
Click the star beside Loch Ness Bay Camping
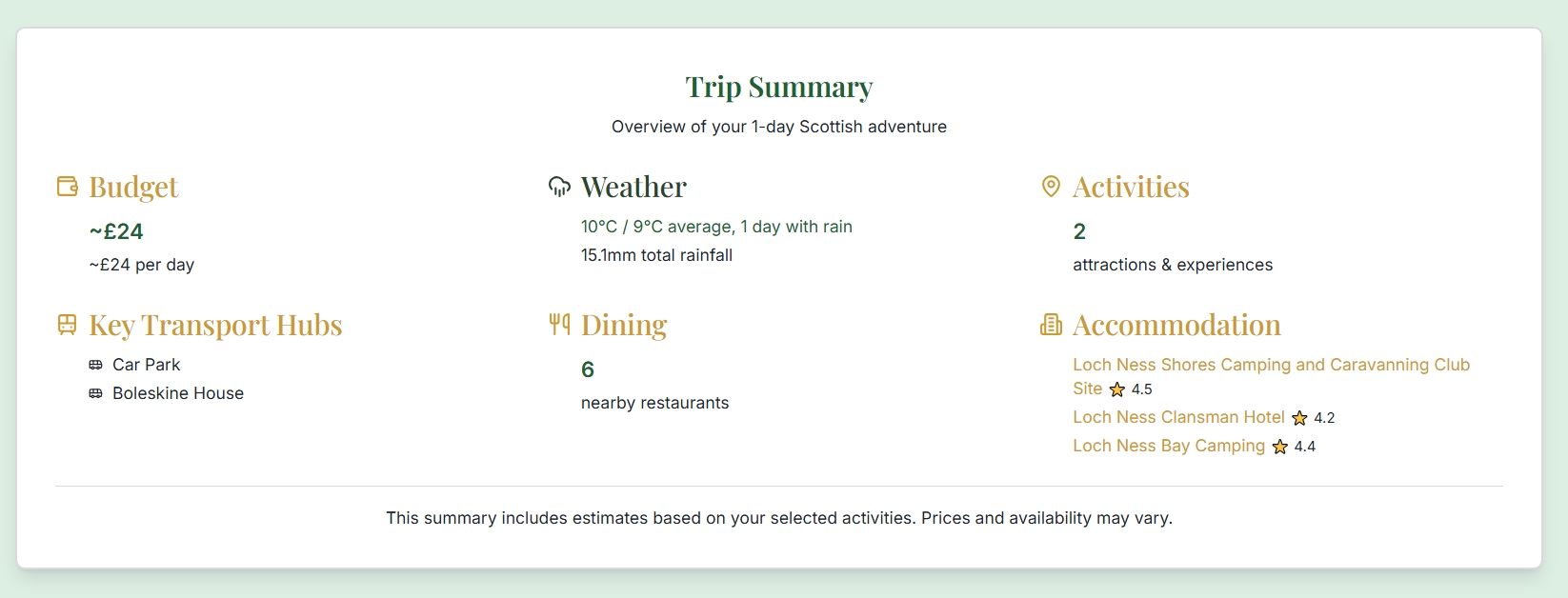[x=1280, y=447]
